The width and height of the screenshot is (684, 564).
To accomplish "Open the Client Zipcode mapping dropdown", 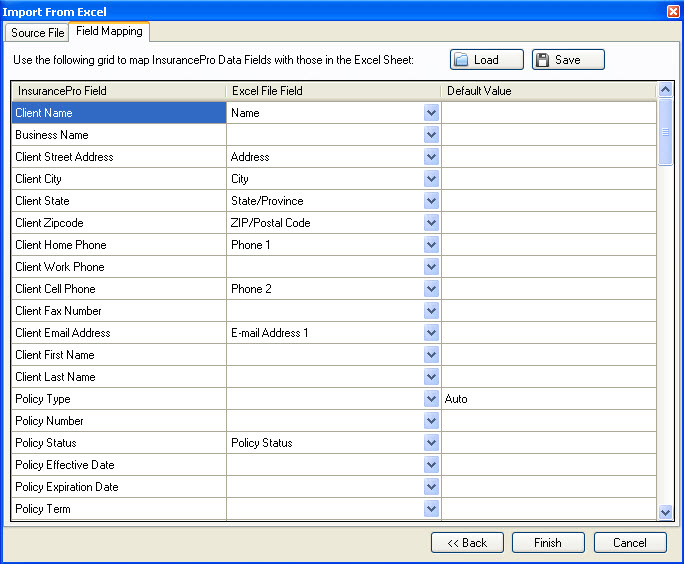I will coord(431,223).
